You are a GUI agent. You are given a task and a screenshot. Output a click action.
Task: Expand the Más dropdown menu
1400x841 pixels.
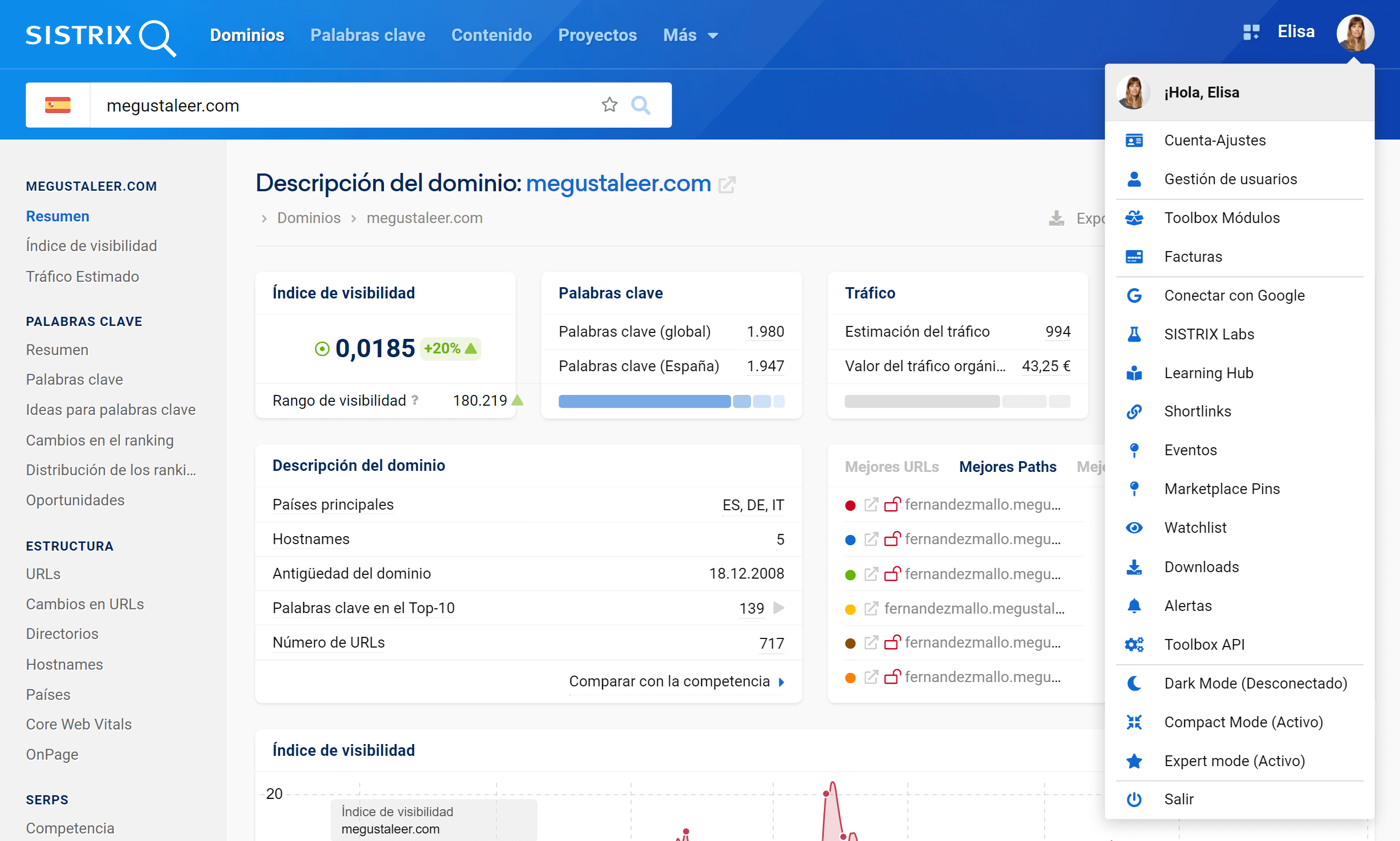[690, 35]
